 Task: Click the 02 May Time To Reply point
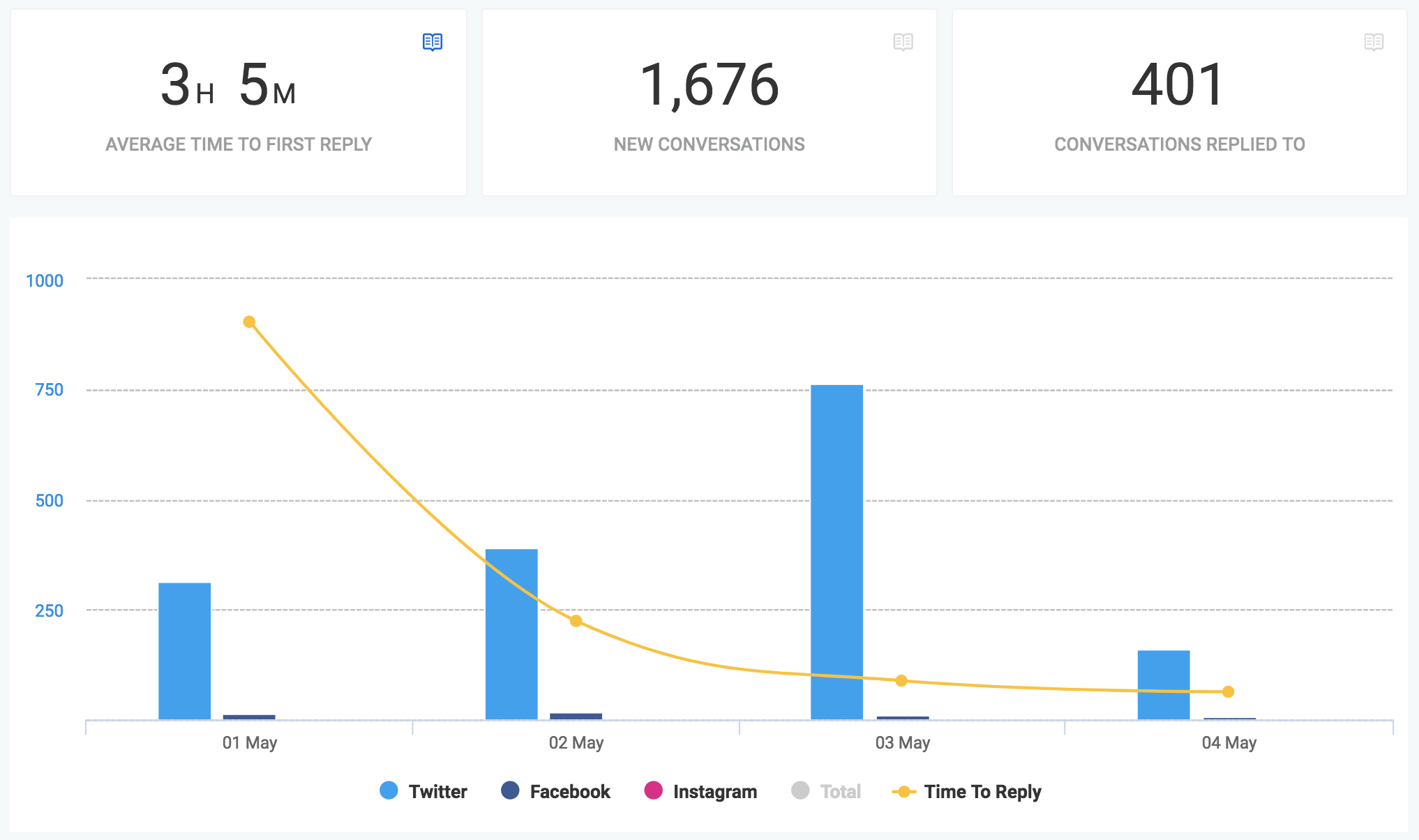pos(576,621)
